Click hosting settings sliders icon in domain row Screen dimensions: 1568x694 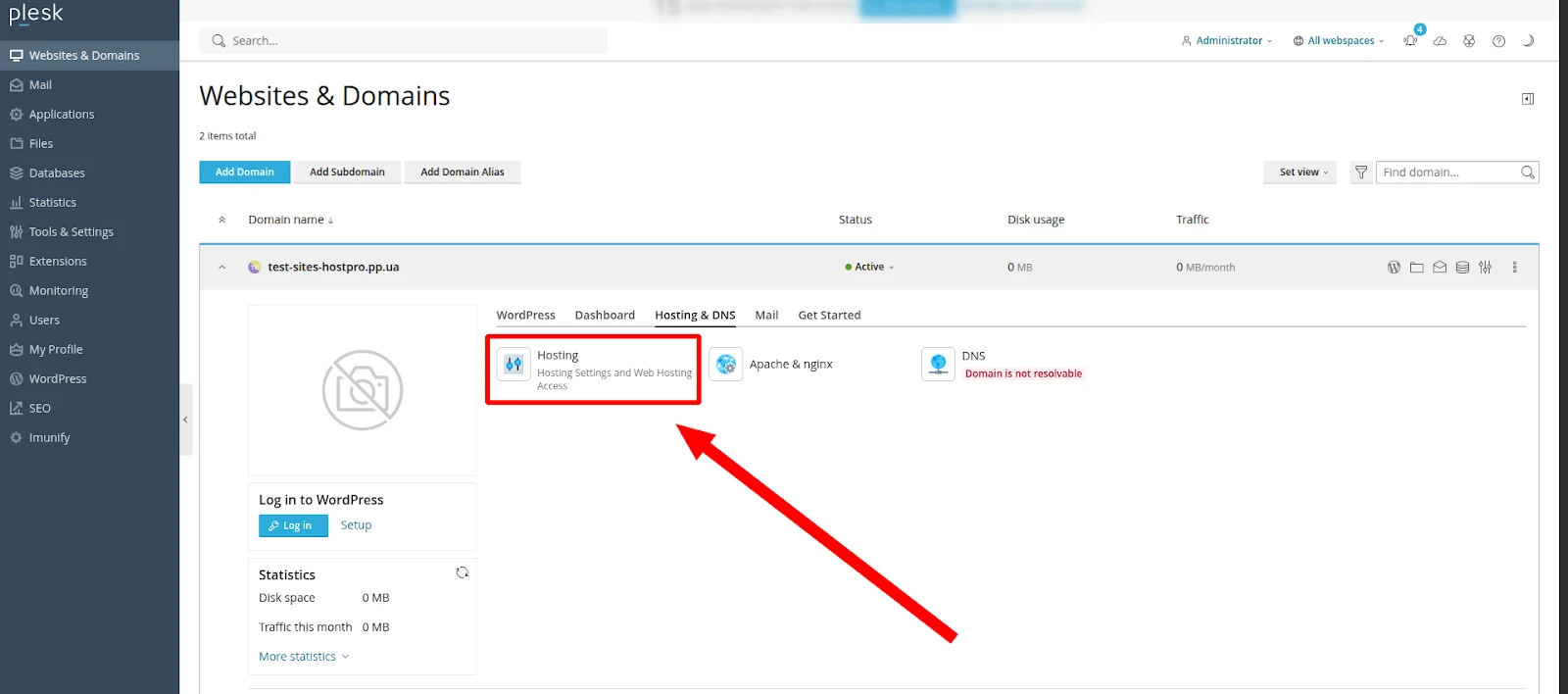pos(1486,268)
